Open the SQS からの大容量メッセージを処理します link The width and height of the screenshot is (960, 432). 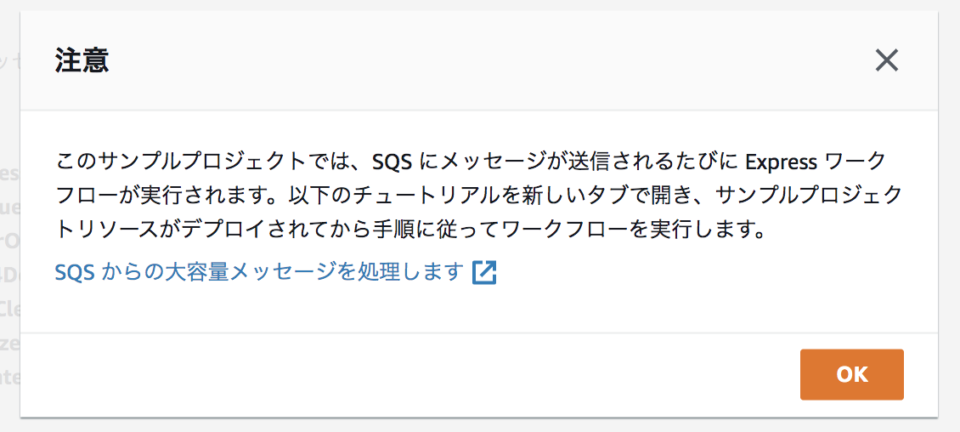[257, 272]
